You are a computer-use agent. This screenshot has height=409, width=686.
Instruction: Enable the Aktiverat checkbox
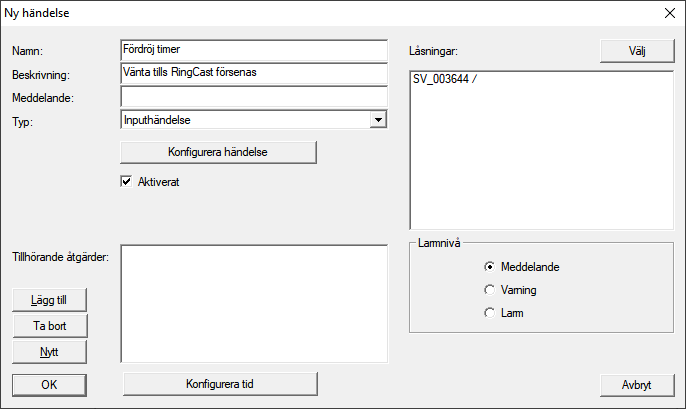126,181
